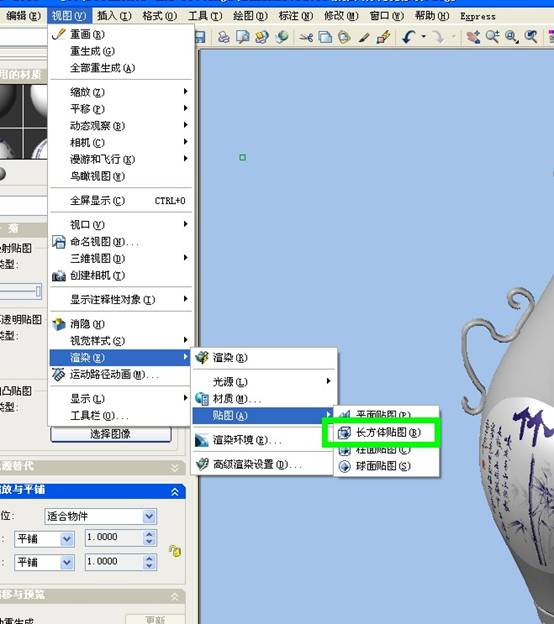554x624 pixels.
Task: Choose 鸟瞰视图(W) menu entry
Action: [x=120, y=176]
